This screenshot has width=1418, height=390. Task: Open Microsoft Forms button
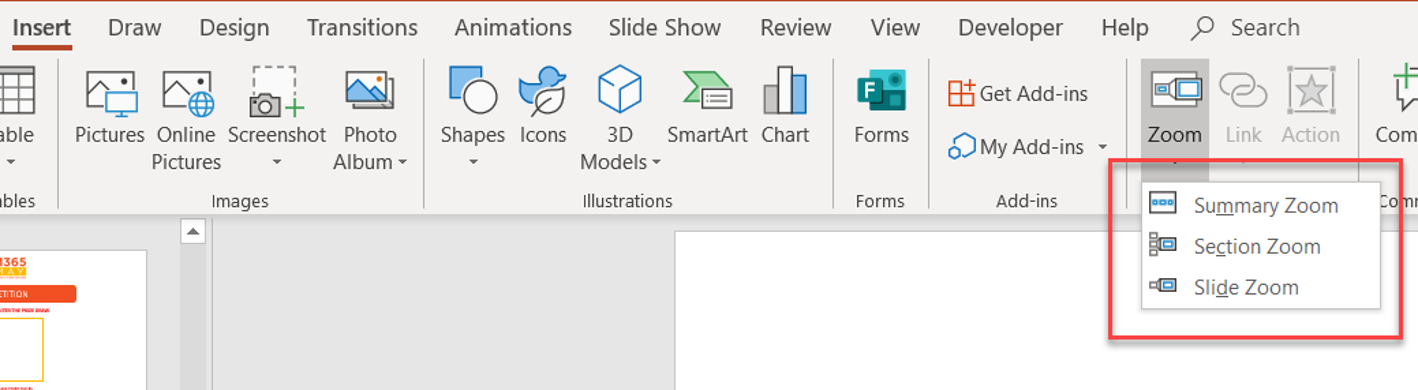(881, 107)
